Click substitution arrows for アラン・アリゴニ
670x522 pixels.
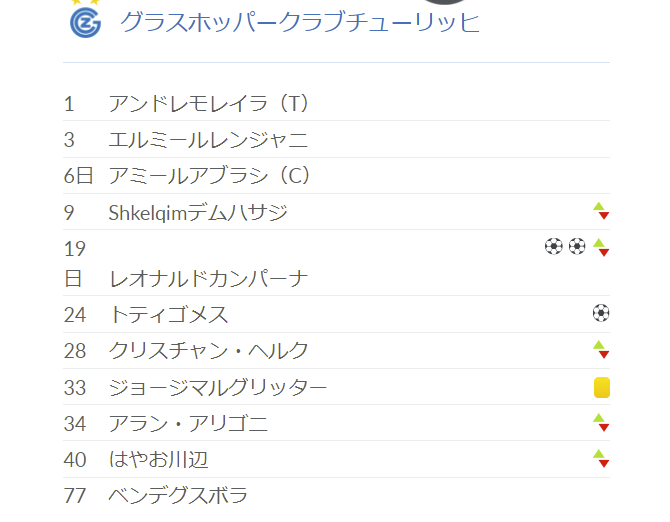601,422
